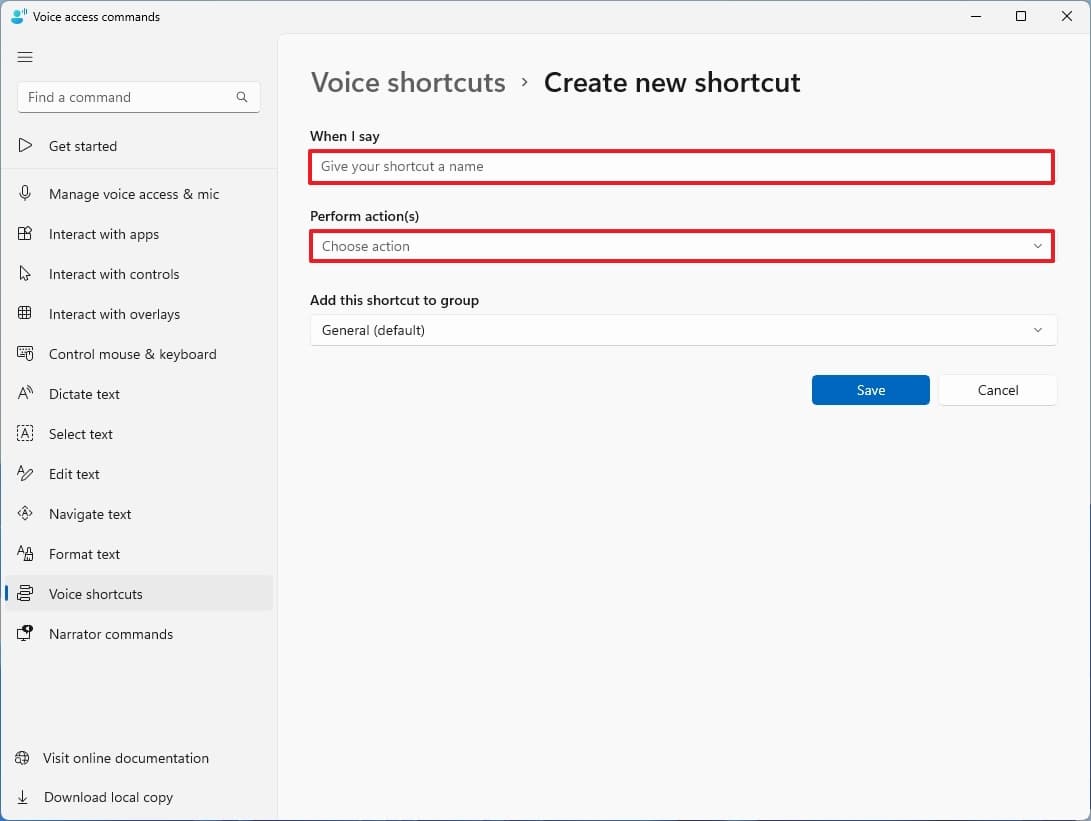Navigate to the Navigate text section

(90, 514)
